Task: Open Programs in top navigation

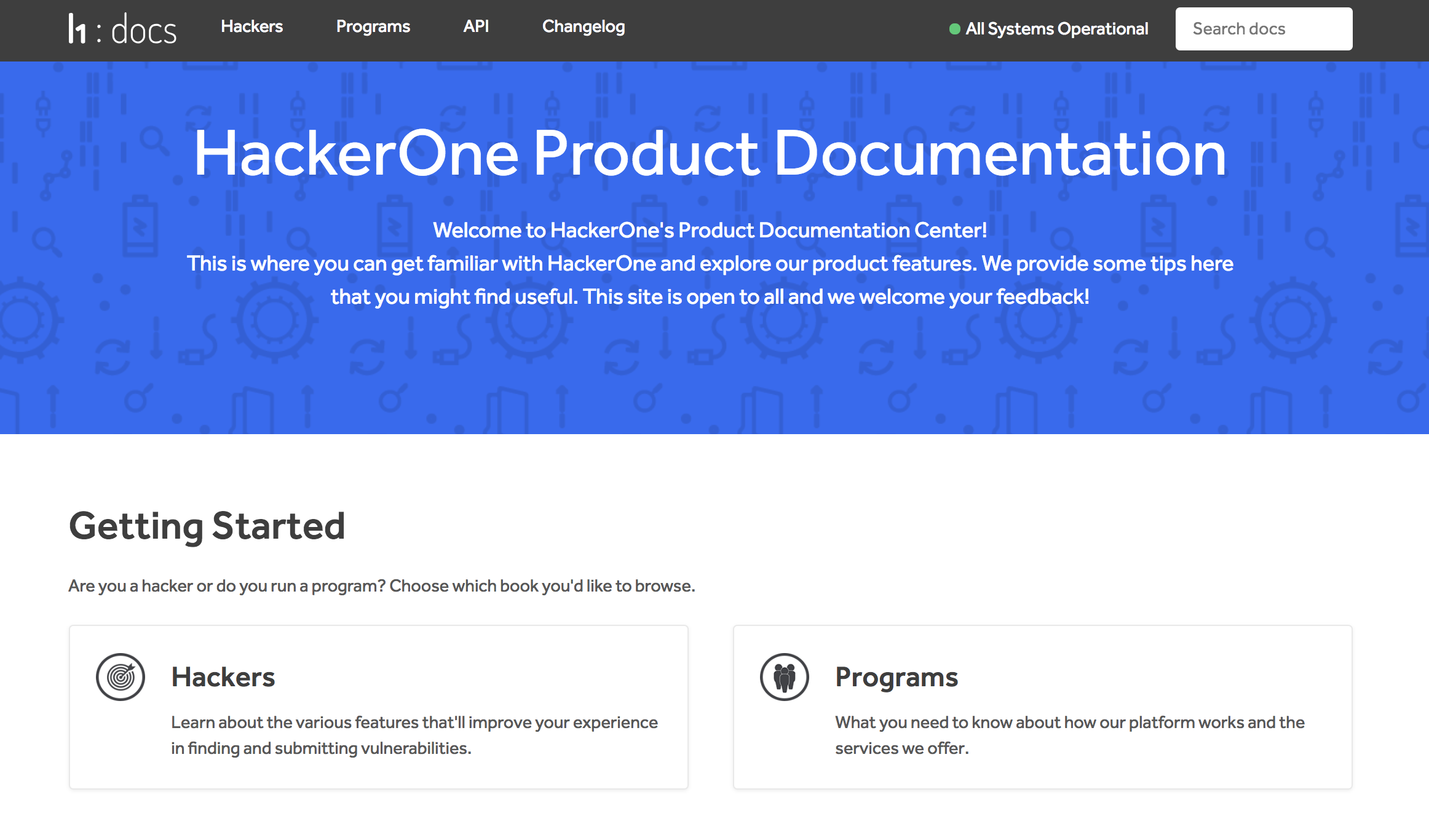Action: pyautogui.click(x=373, y=26)
